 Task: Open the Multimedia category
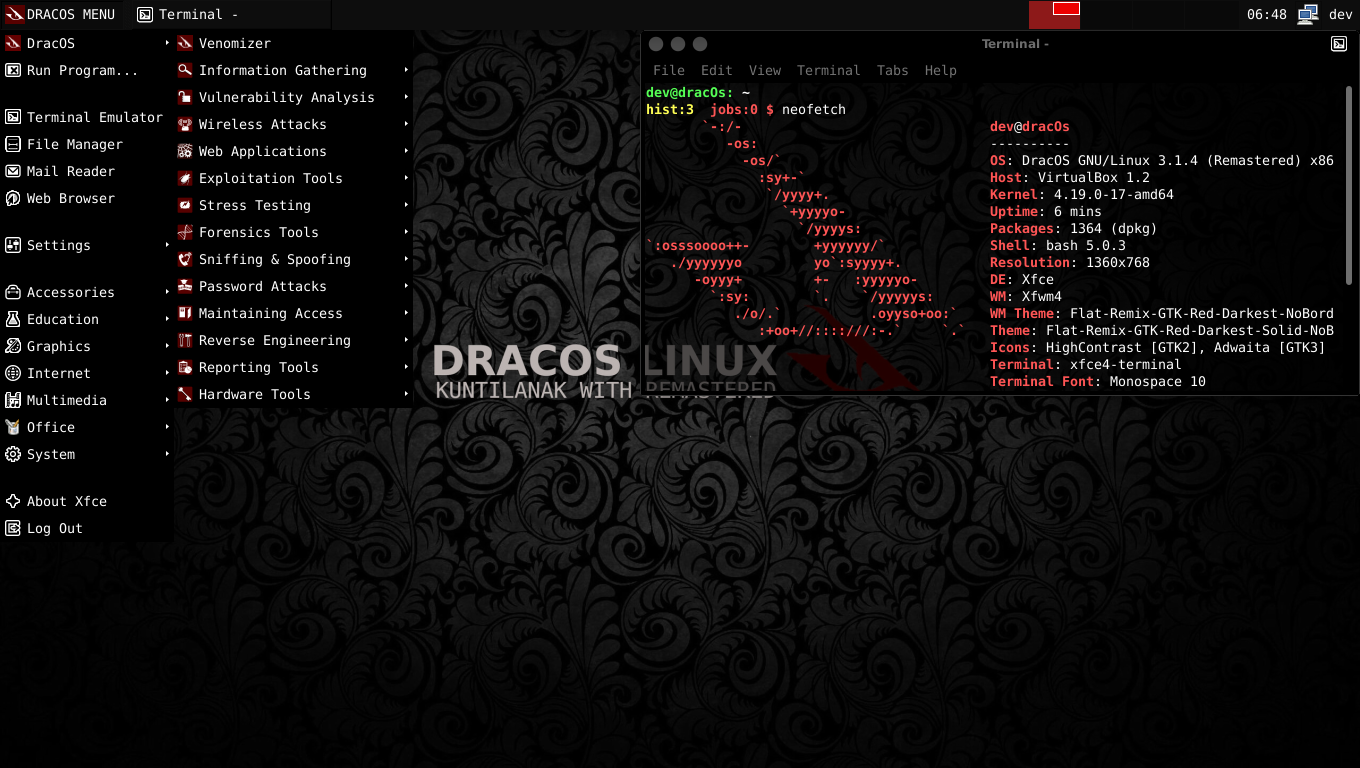point(87,400)
